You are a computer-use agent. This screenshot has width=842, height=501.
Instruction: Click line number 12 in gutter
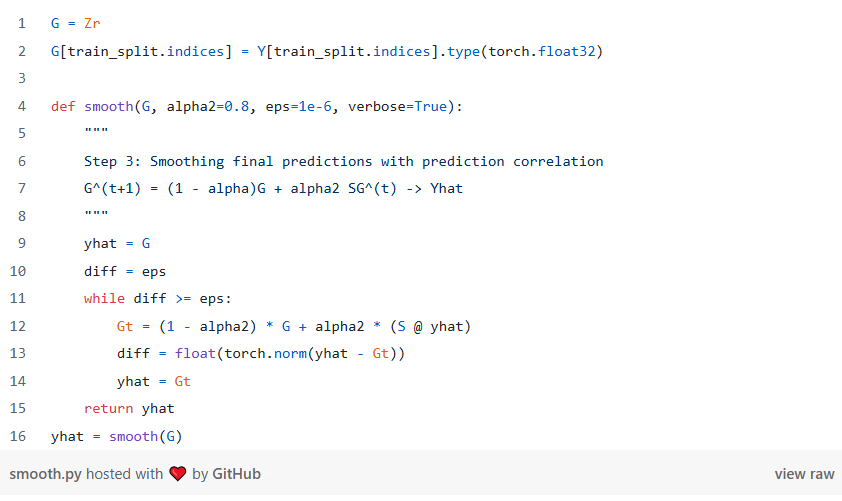18,326
